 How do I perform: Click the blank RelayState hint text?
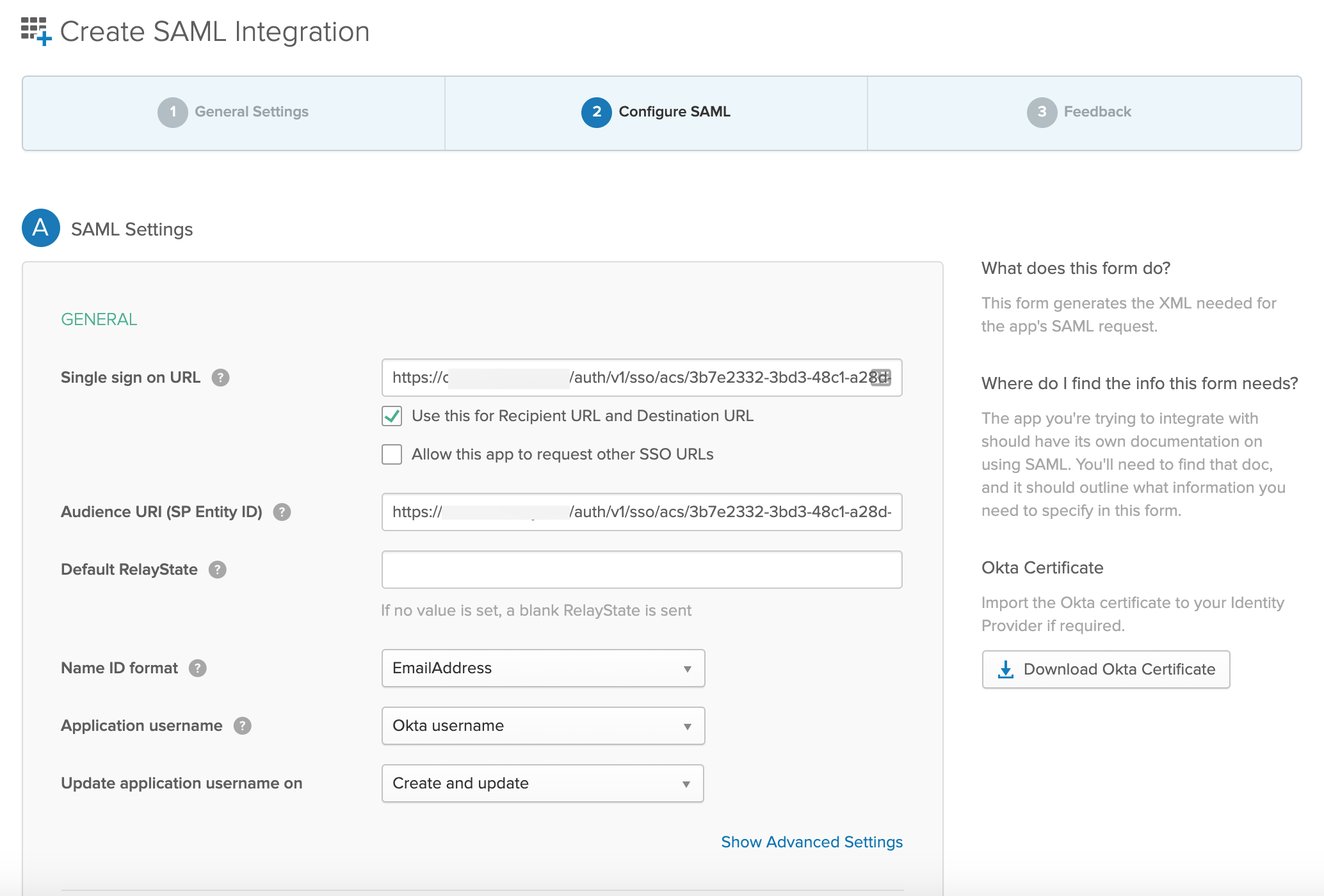point(537,611)
